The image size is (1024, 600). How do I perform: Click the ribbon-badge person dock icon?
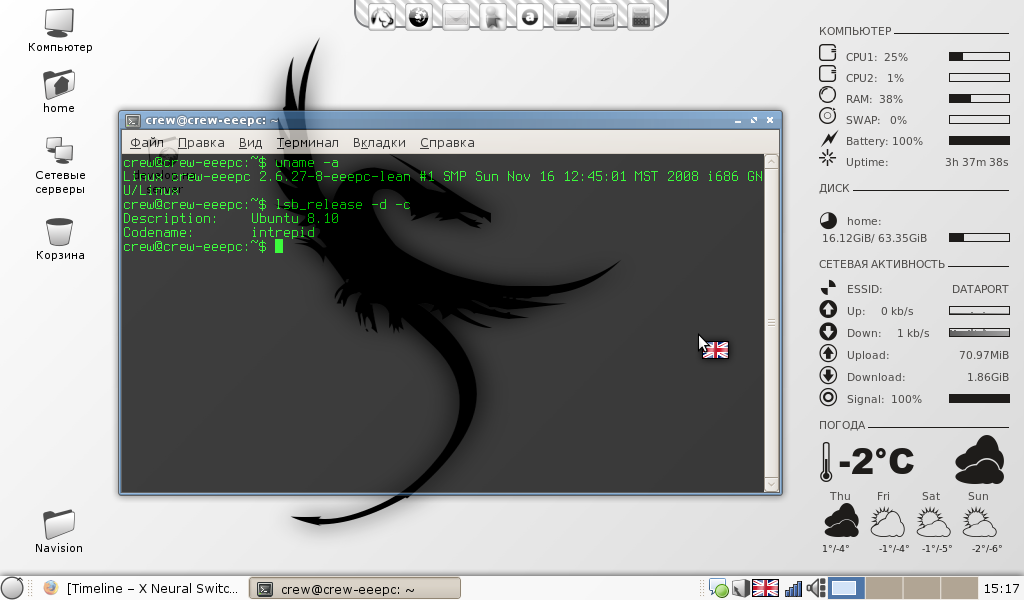coord(493,16)
